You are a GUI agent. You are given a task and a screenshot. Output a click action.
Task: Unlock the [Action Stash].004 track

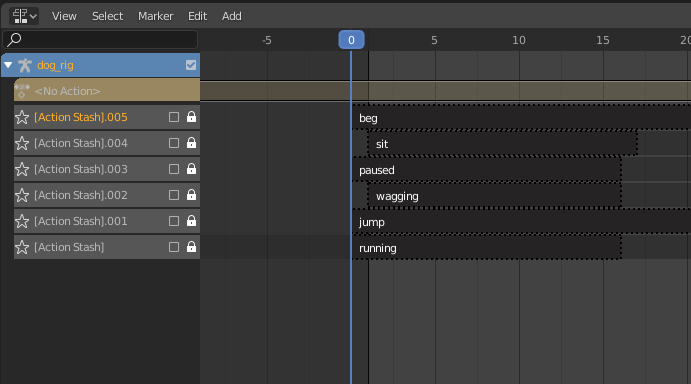pyautogui.click(x=191, y=143)
